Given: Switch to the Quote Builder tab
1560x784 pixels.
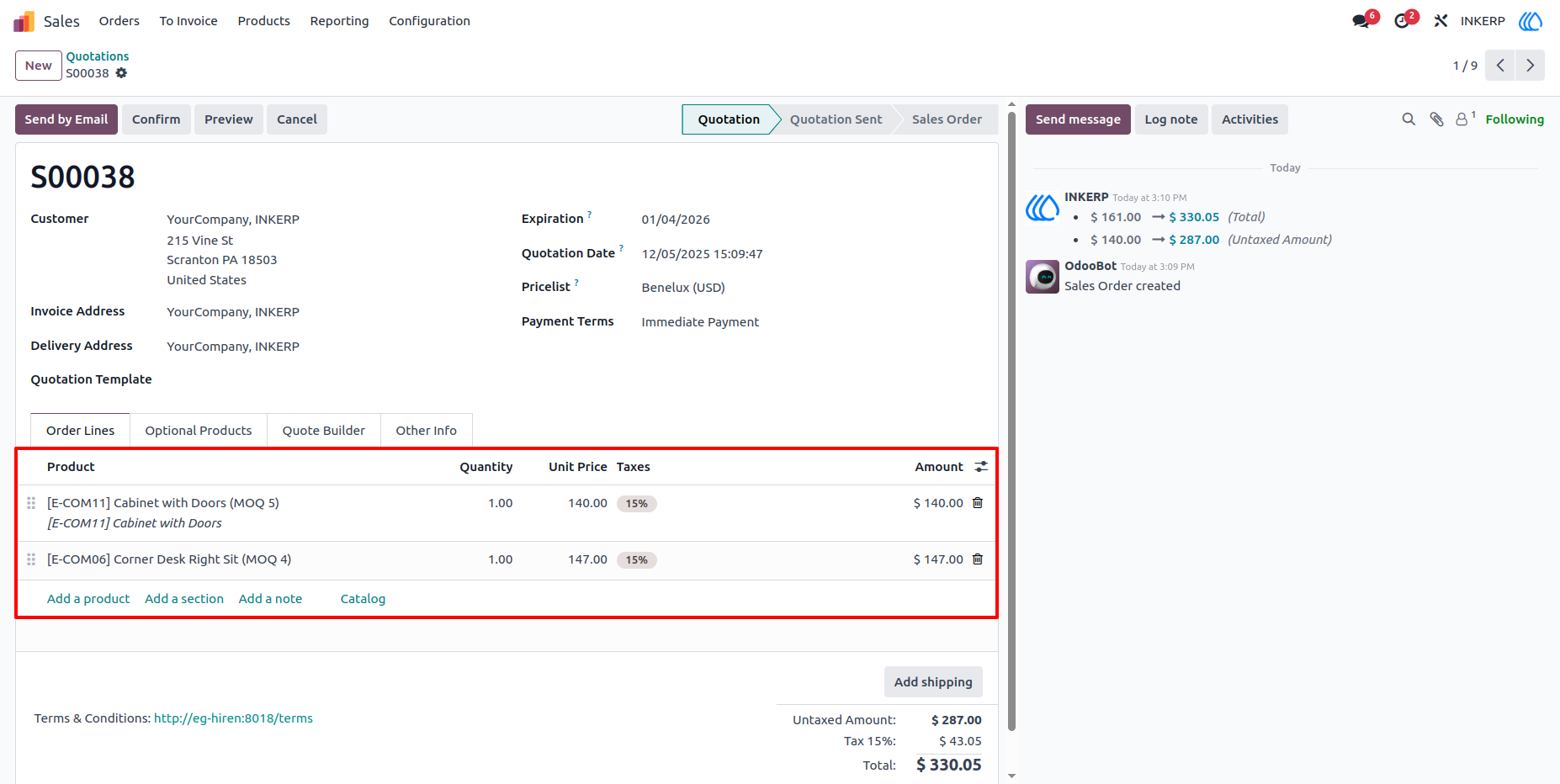Looking at the screenshot, I should [x=324, y=431].
